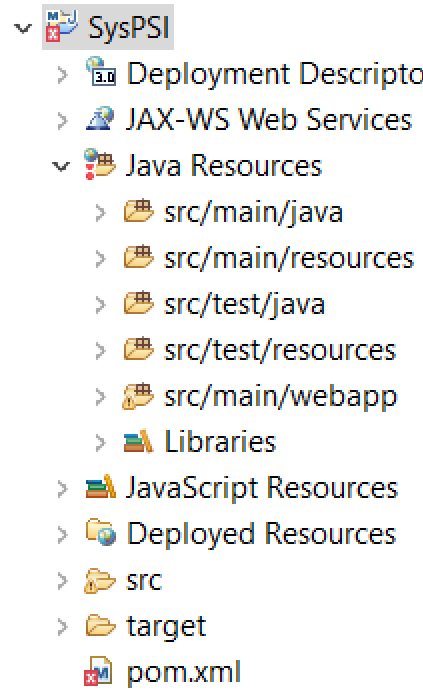This screenshot has height=700, width=423.
Task: Click the JAX-WS Web Services icon
Action: 100,118
